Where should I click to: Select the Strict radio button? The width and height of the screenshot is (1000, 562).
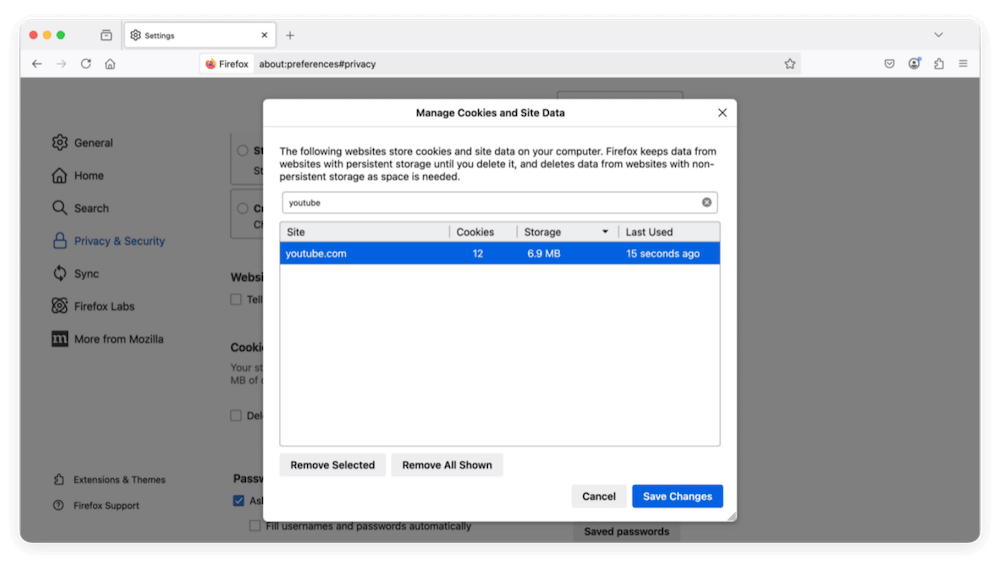242,151
